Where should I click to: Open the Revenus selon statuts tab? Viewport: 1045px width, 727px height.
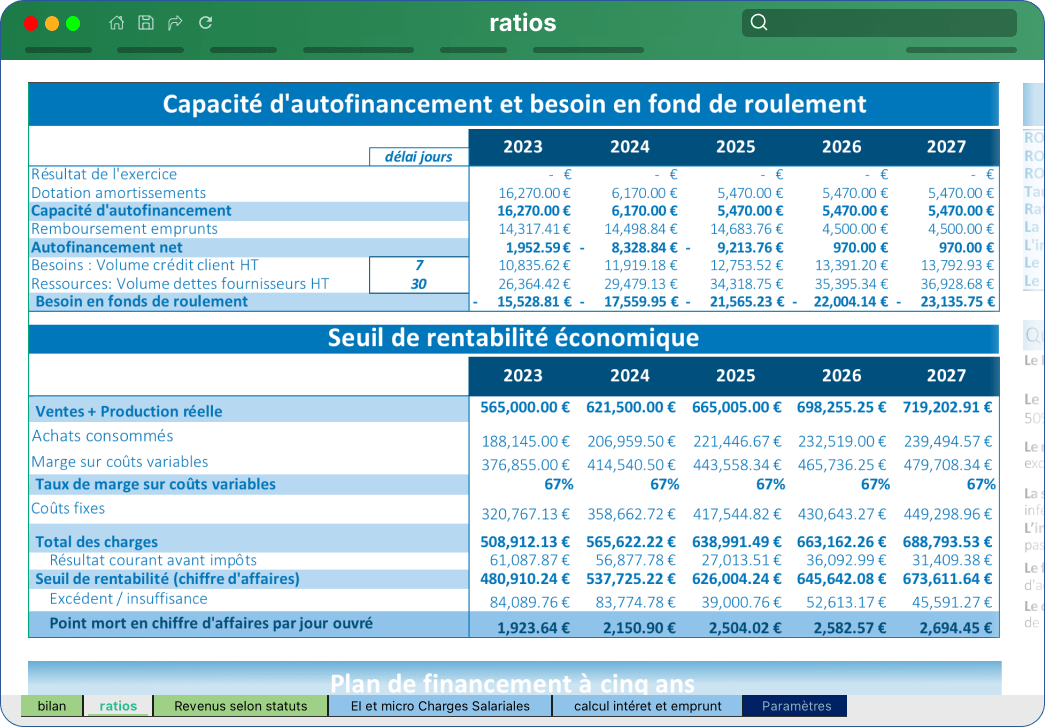point(241,706)
